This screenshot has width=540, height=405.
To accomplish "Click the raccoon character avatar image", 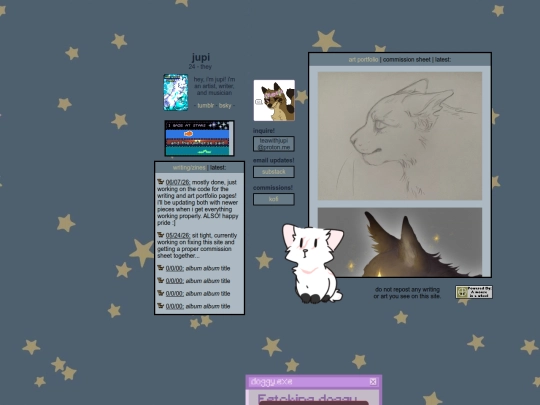I will [x=274, y=100].
